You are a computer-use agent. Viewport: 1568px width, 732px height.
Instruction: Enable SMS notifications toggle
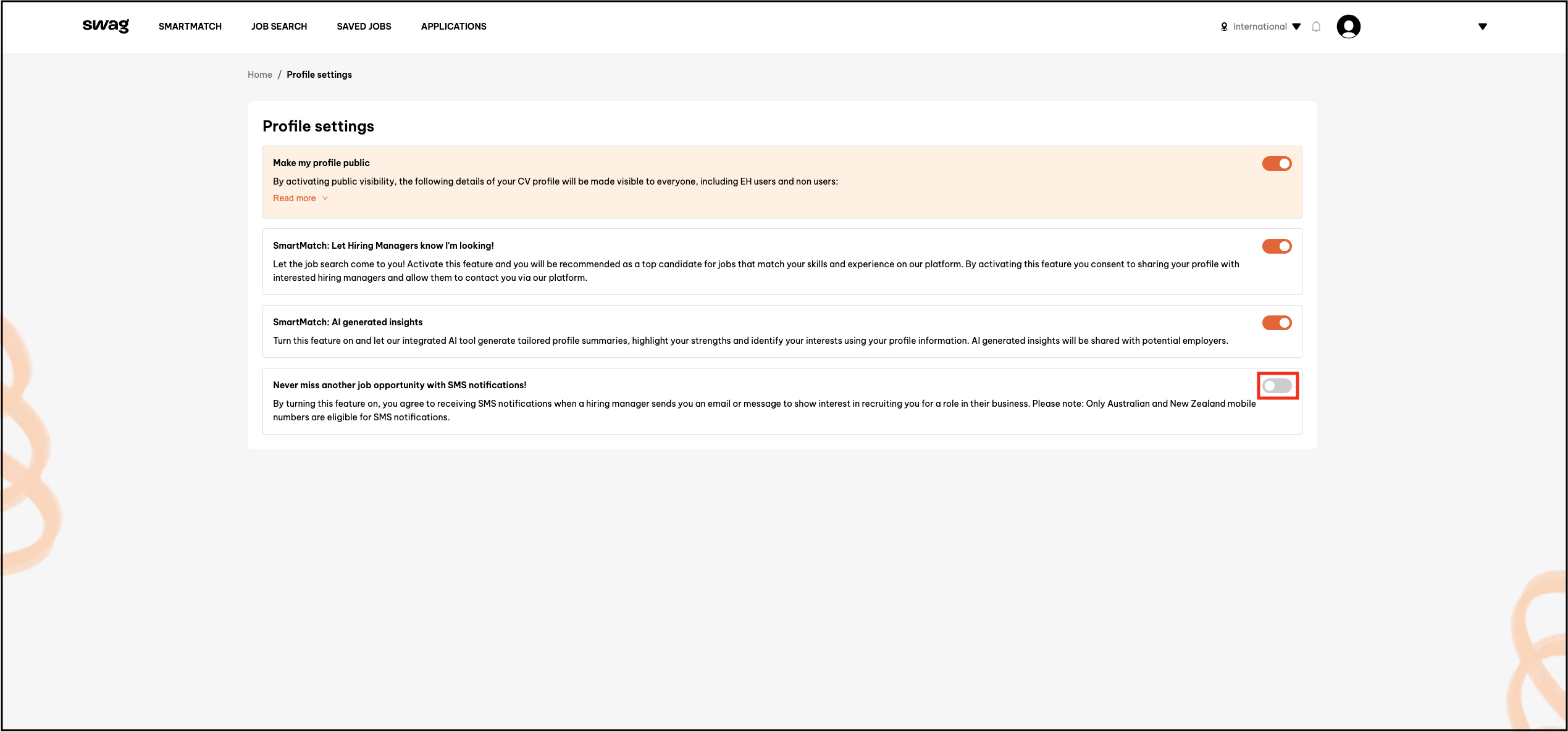pos(1277,386)
